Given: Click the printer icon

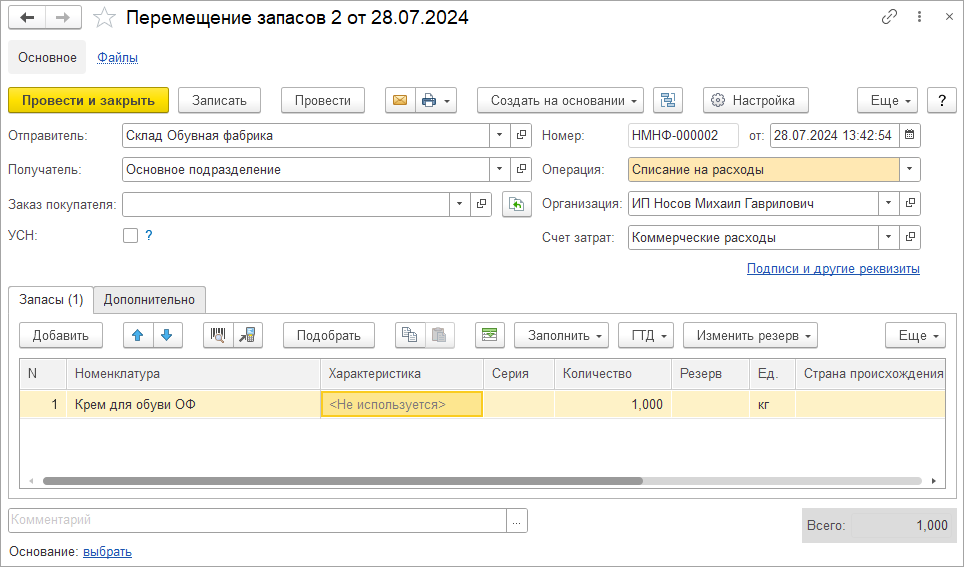Looking at the screenshot, I should pyautogui.click(x=429, y=100).
